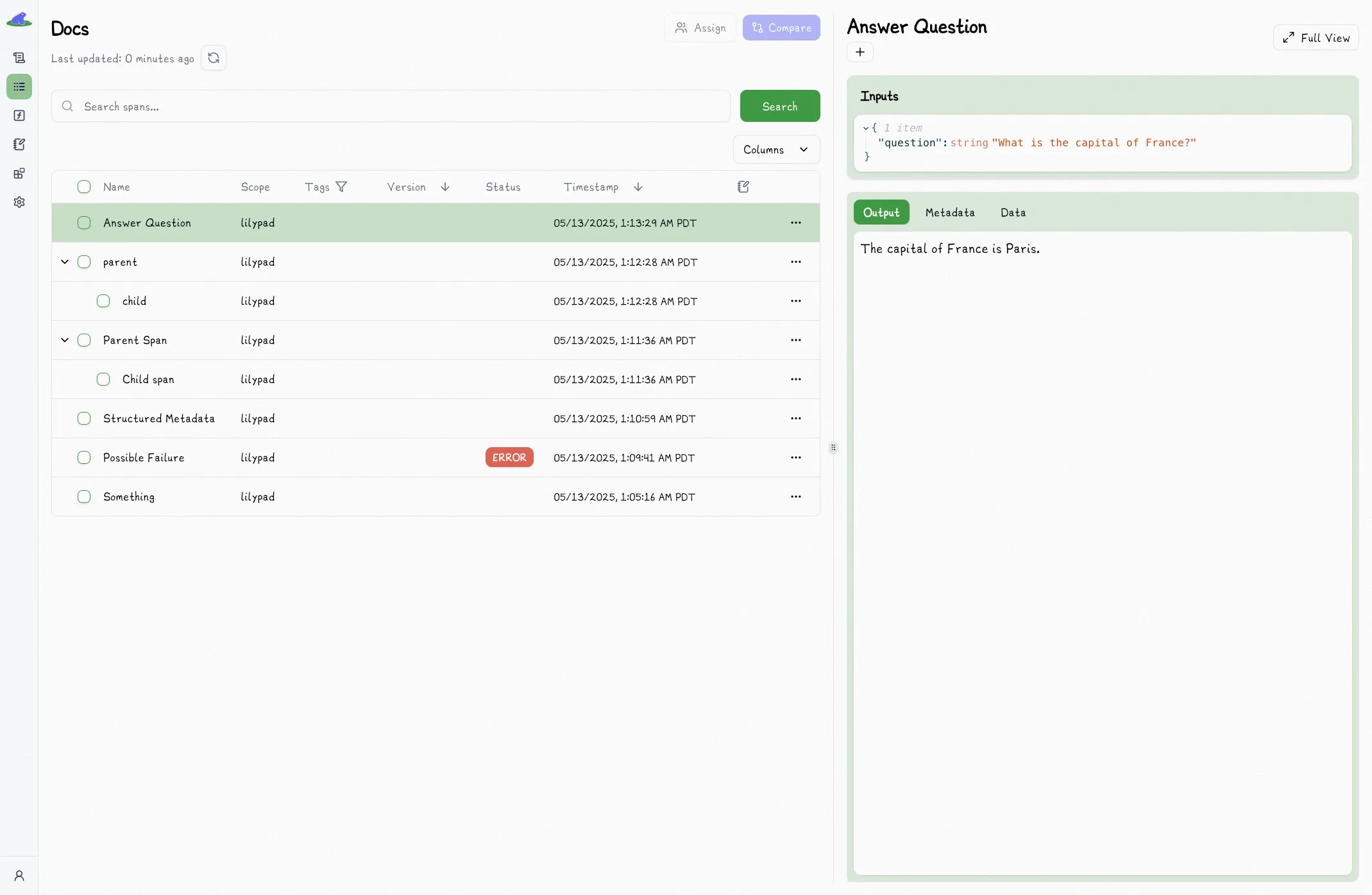Sort by Timestamp using the arrow icon
Viewport: 1372px width, 895px height.
(638, 187)
